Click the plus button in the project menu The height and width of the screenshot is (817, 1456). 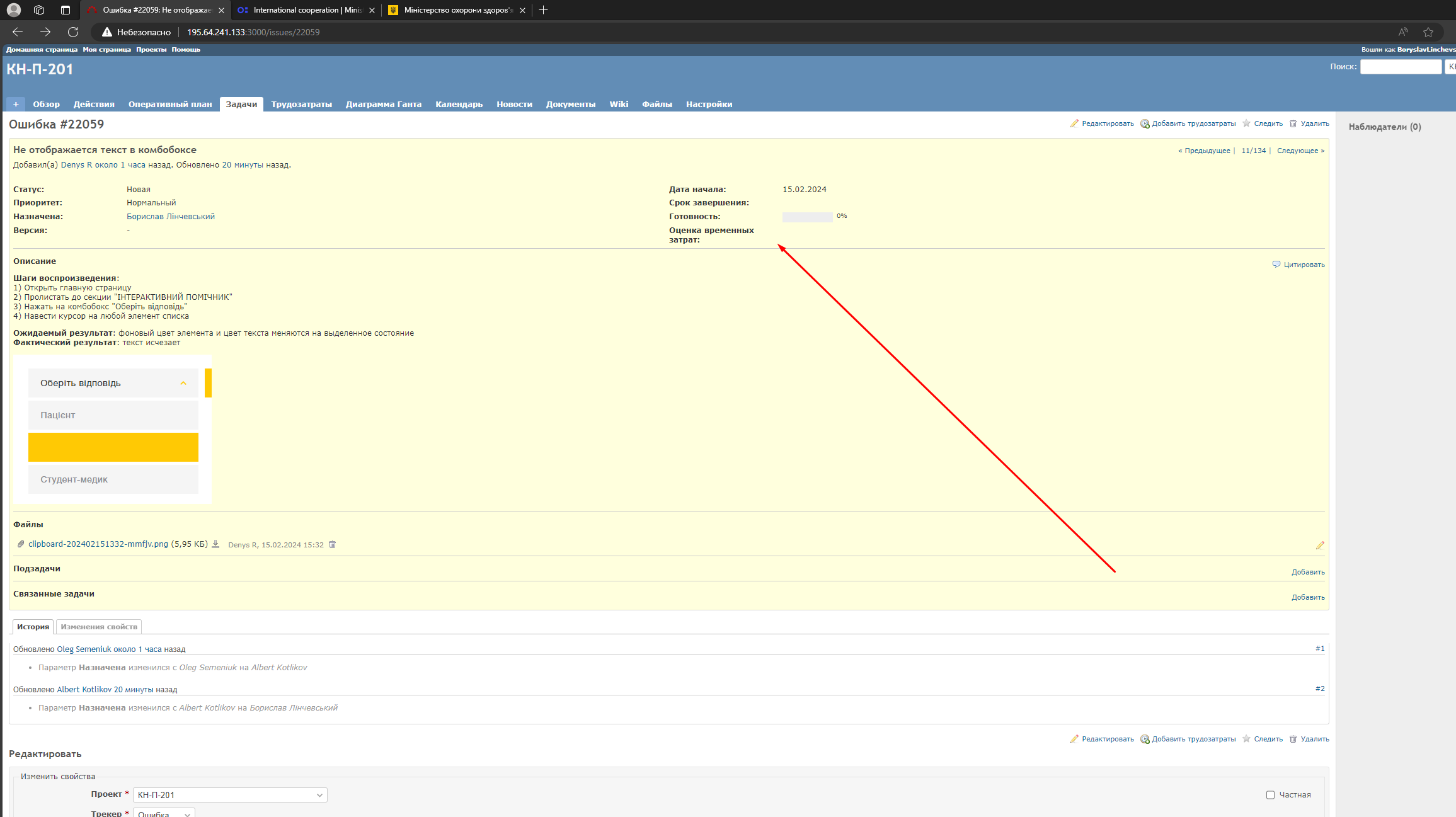coord(16,104)
